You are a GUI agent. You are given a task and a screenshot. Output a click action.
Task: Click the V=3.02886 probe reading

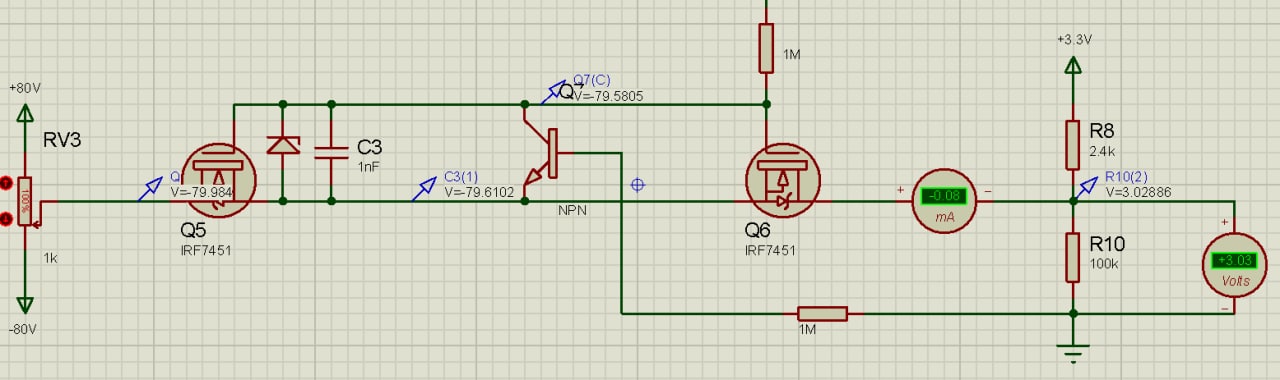[1139, 192]
